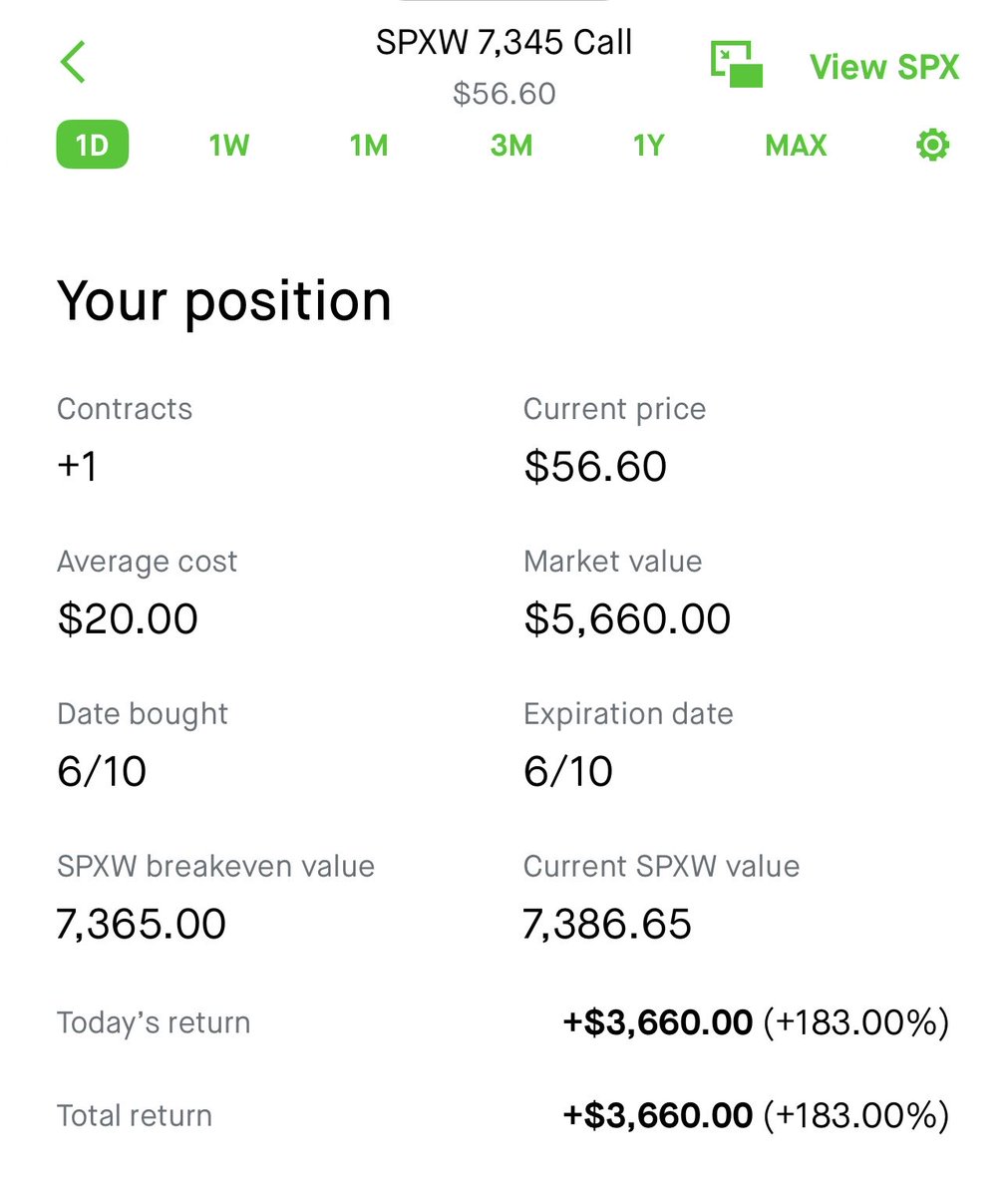Tap the Expiration date 6/10

[568, 771]
